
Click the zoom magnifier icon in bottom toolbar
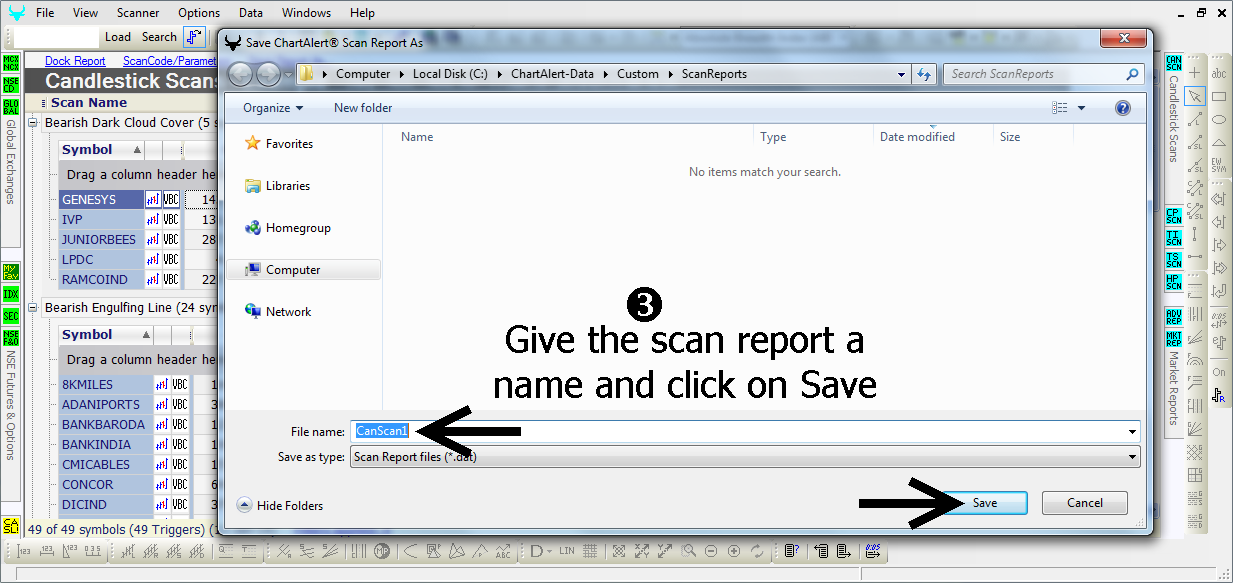[689, 551]
